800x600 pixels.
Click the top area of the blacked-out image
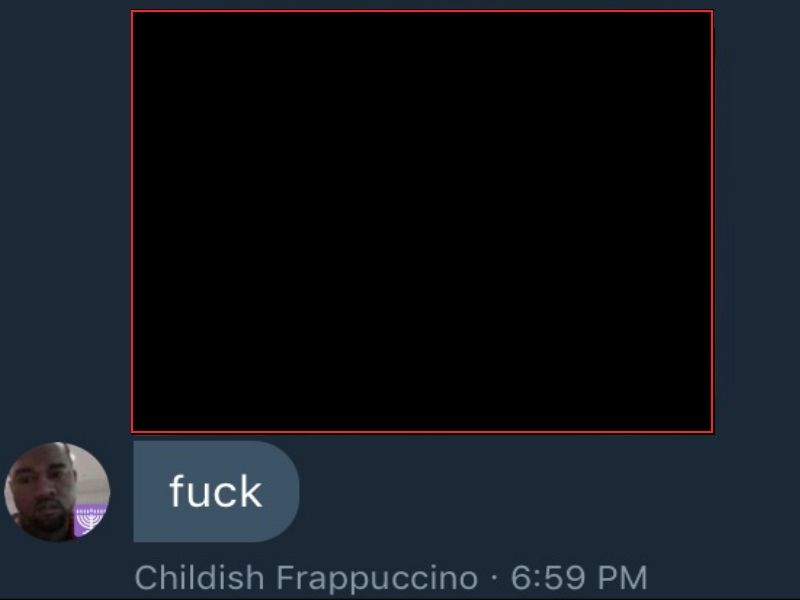point(422,51)
